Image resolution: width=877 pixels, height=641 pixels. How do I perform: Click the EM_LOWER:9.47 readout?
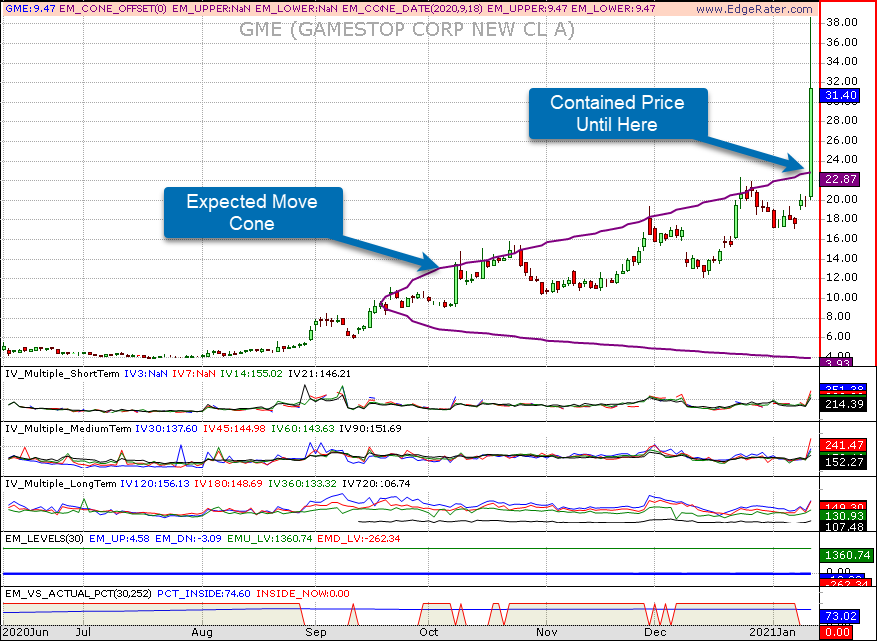tap(613, 9)
